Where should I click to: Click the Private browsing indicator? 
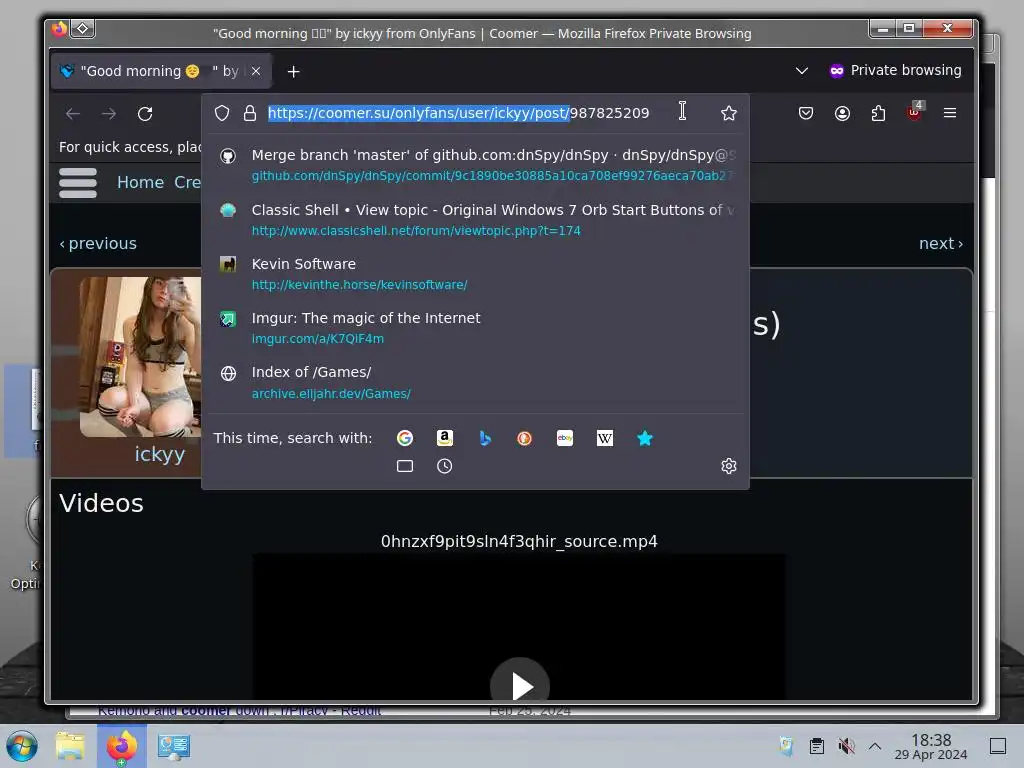pyautogui.click(x=895, y=71)
